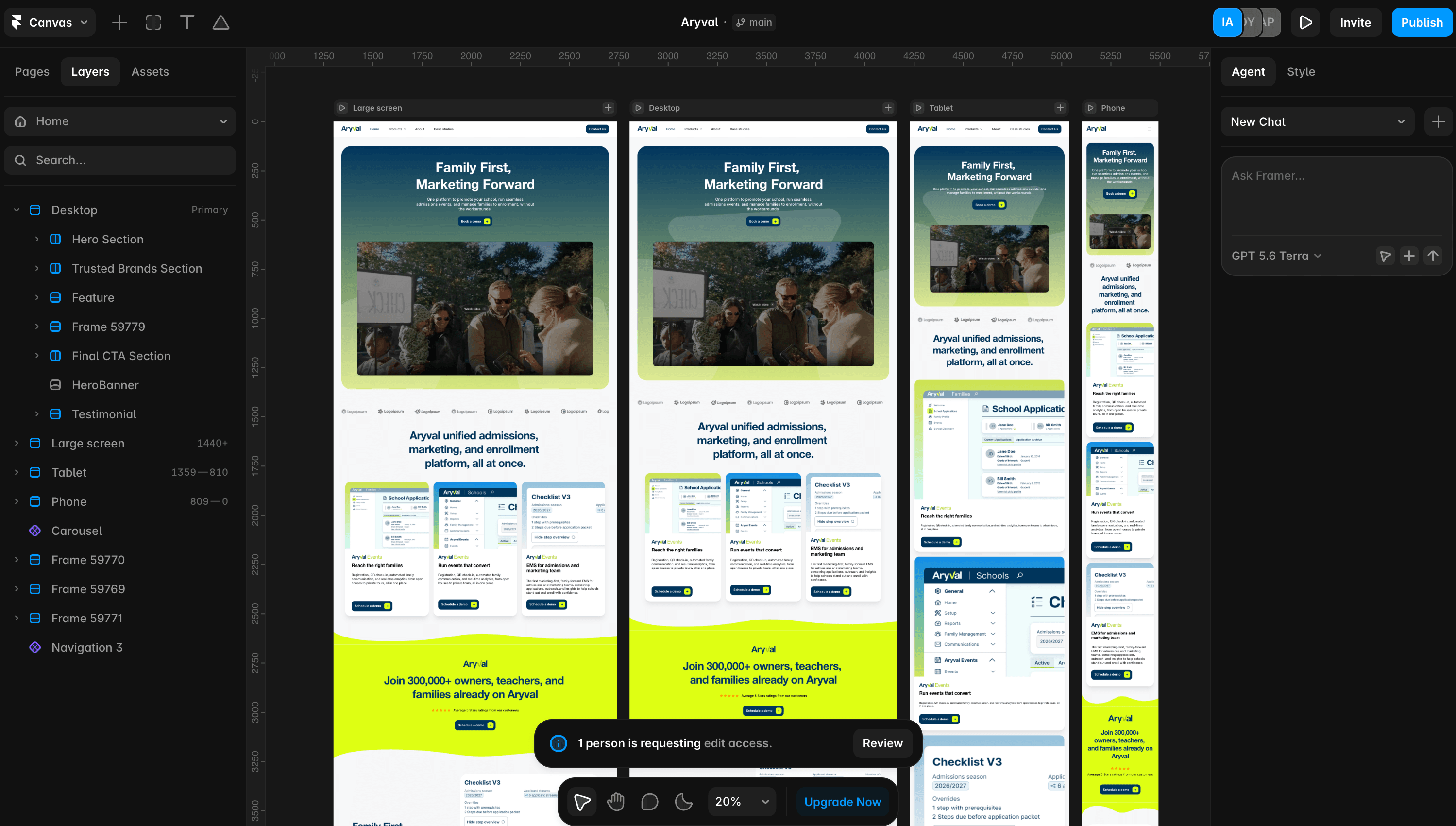
Task: Play the Large screen breakpoint preview
Action: 342,108
